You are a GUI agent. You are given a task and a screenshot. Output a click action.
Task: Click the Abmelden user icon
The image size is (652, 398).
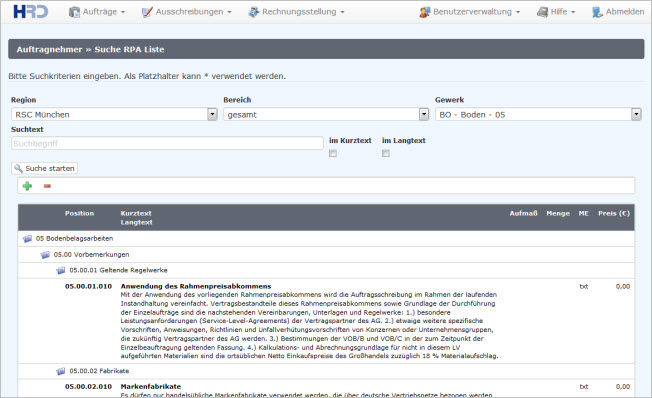pos(597,12)
